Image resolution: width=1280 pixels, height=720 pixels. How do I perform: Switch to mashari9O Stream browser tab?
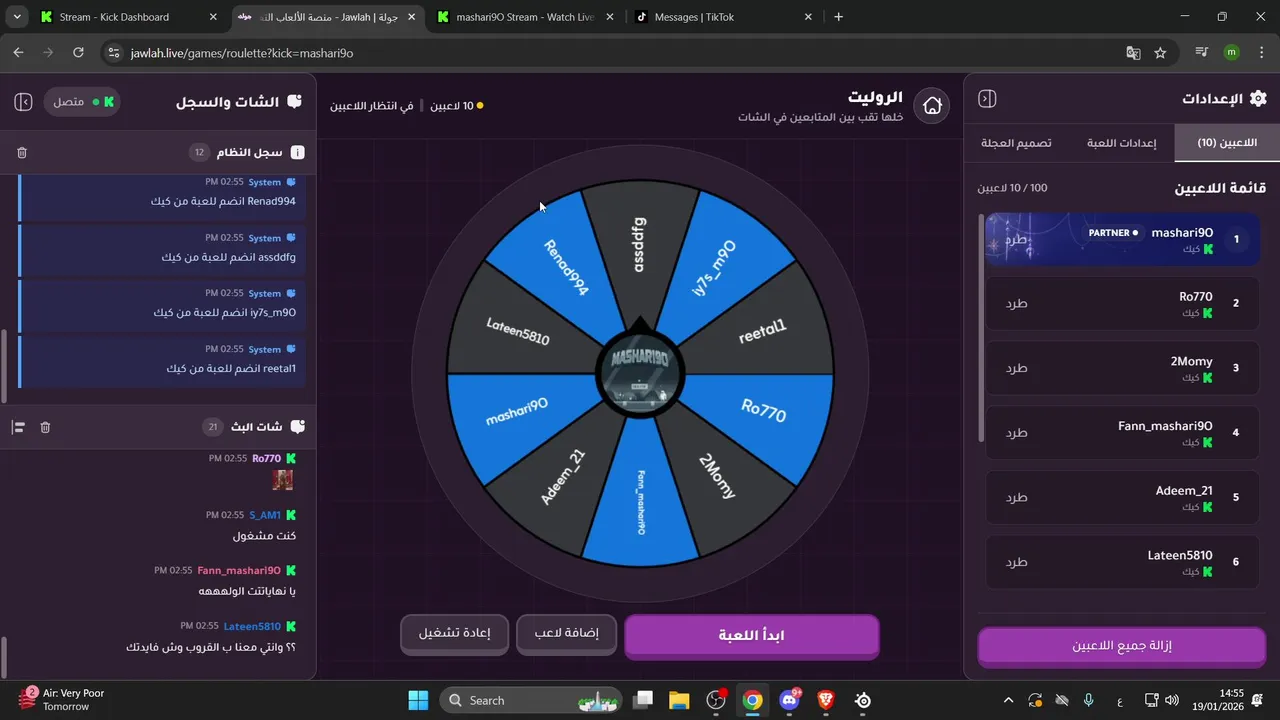point(525,17)
